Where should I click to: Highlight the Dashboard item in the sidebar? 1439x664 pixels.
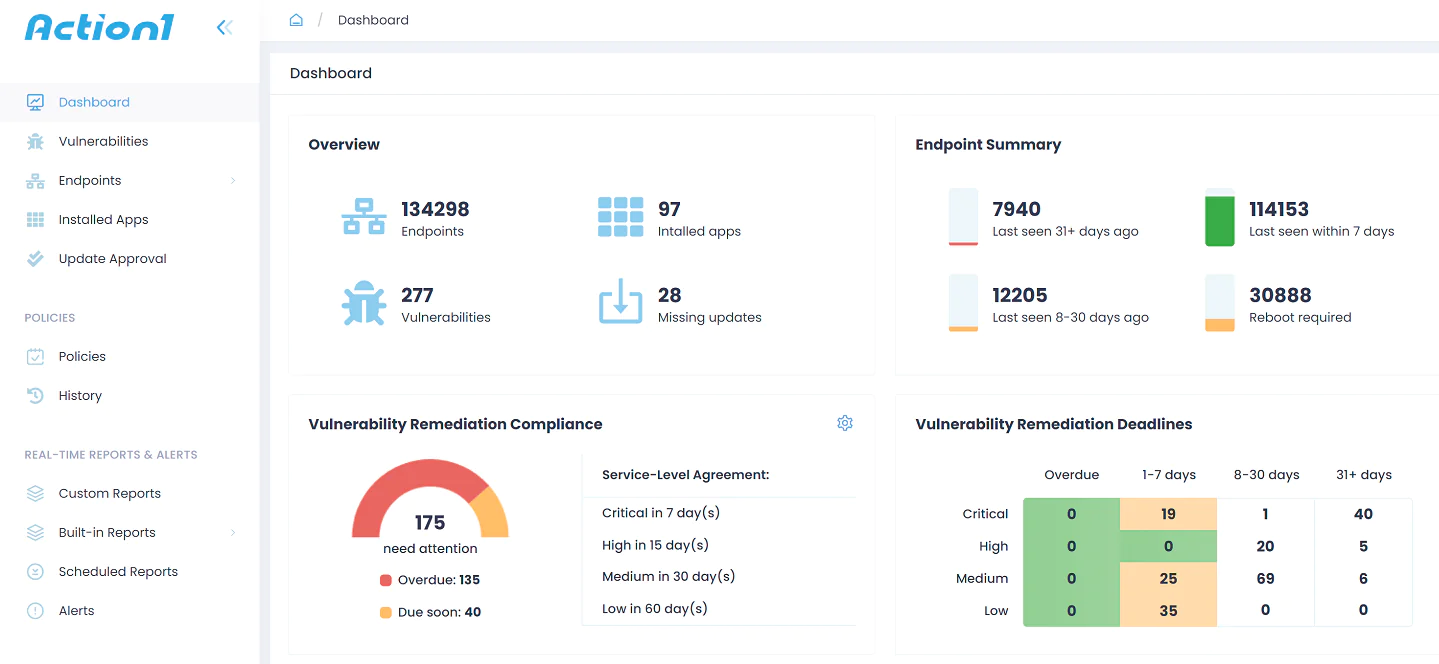coord(94,102)
